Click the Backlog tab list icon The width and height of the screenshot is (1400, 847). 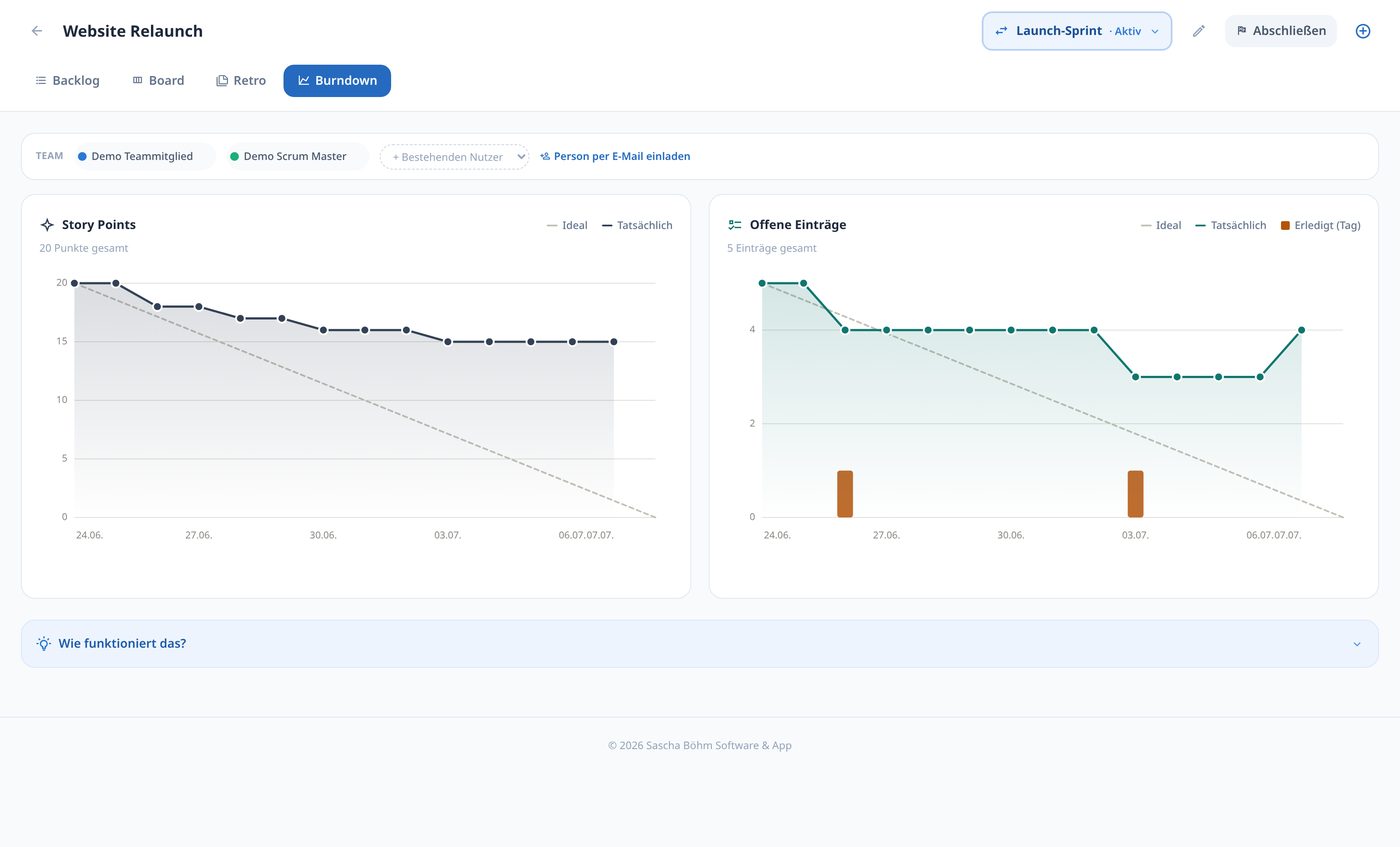[x=41, y=81]
